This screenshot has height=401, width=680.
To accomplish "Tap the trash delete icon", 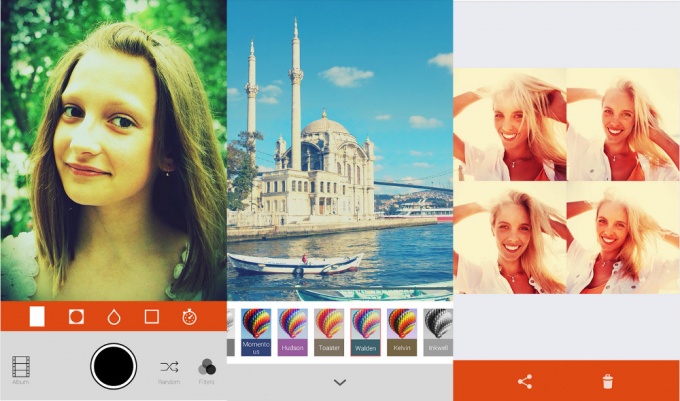I will coord(608,381).
